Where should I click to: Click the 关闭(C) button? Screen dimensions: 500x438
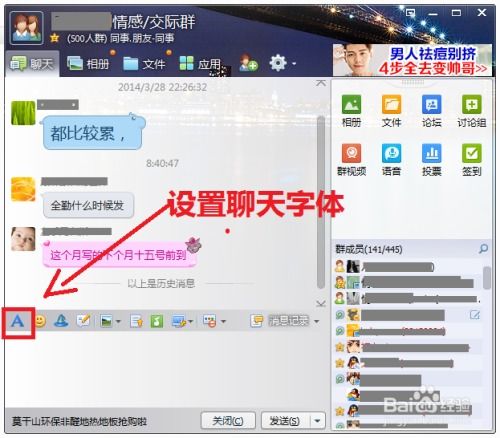[x=228, y=421]
